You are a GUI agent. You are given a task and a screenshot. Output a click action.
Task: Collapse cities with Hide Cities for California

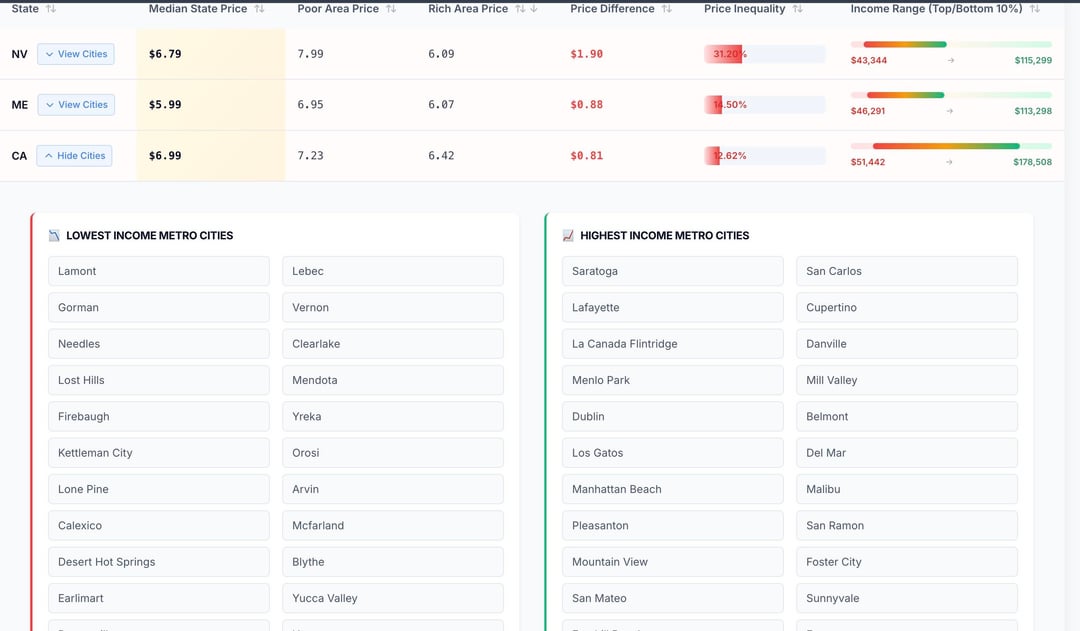point(74,156)
